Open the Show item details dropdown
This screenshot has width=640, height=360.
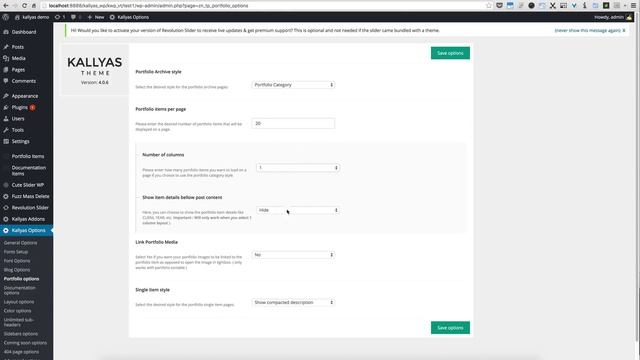click(298, 210)
